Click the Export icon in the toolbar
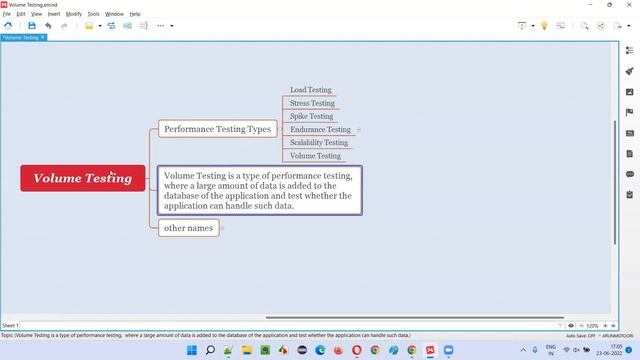This screenshot has height=360, width=640. pyautogui.click(x=618, y=26)
